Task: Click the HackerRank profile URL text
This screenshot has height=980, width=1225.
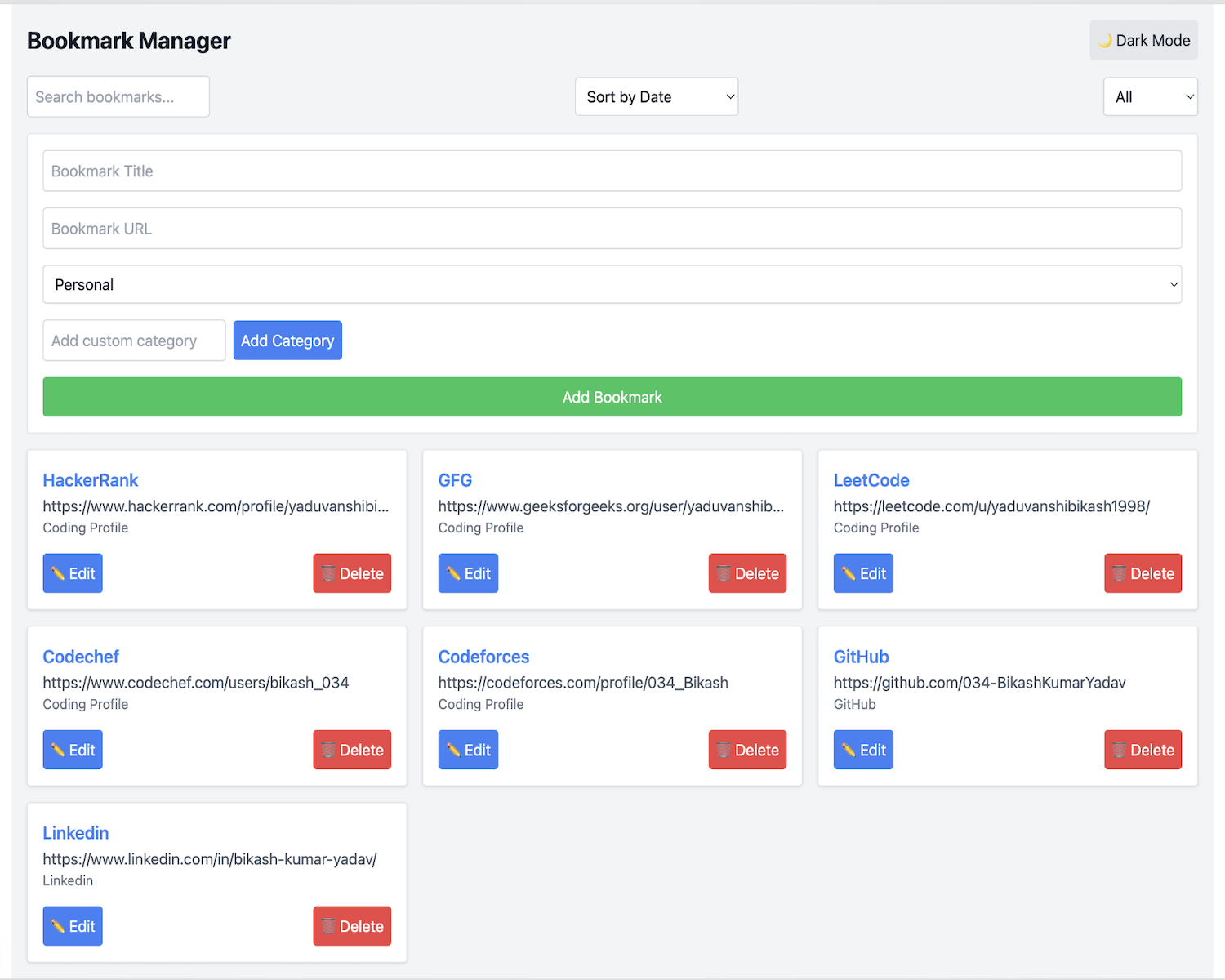Action: click(216, 506)
